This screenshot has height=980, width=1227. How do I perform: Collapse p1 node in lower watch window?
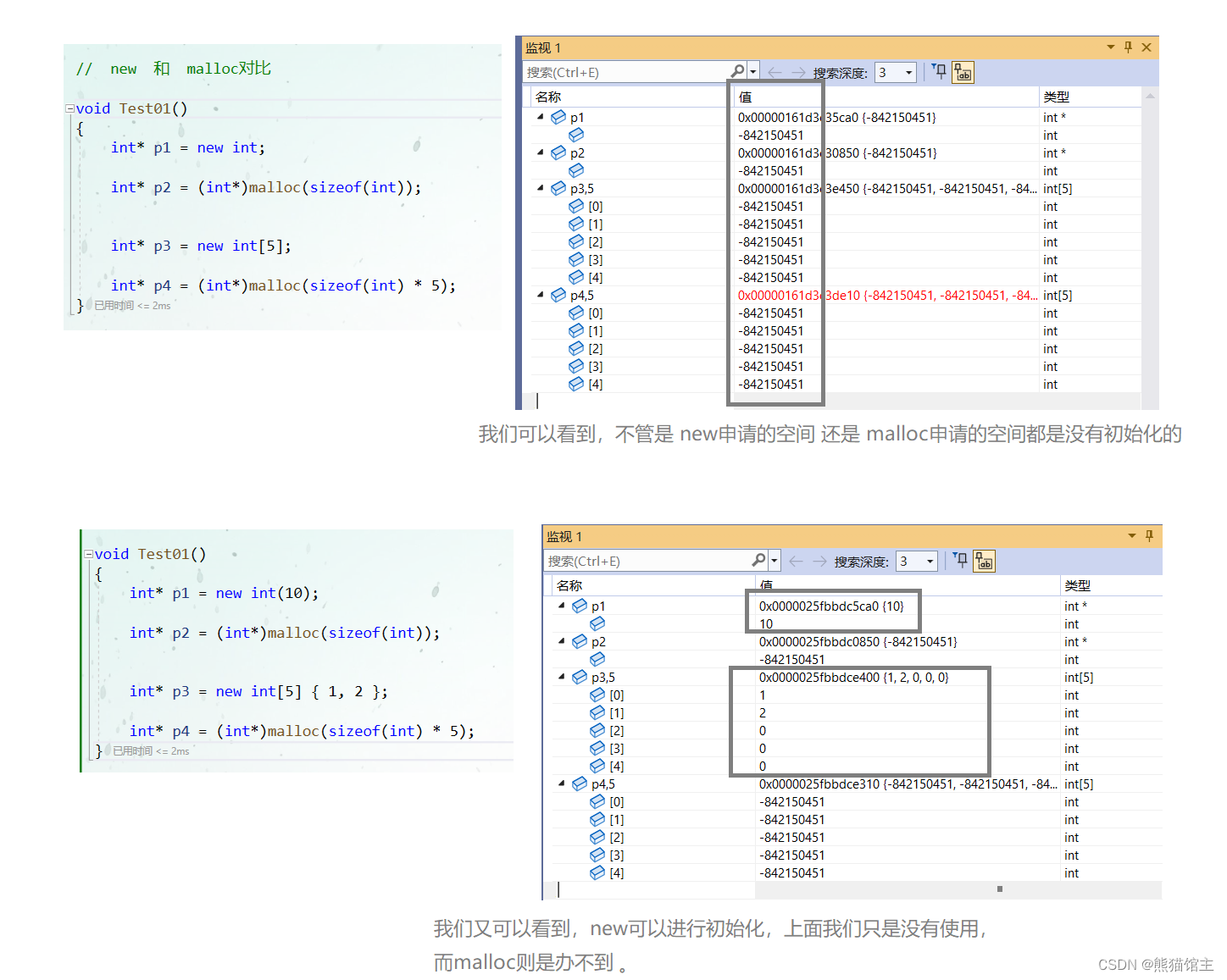tap(562, 606)
